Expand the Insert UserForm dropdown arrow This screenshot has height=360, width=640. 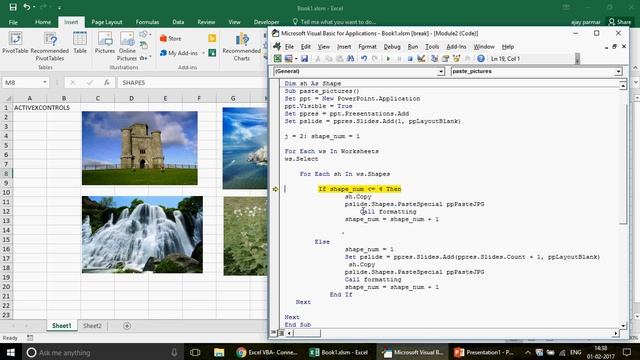tap(296, 59)
